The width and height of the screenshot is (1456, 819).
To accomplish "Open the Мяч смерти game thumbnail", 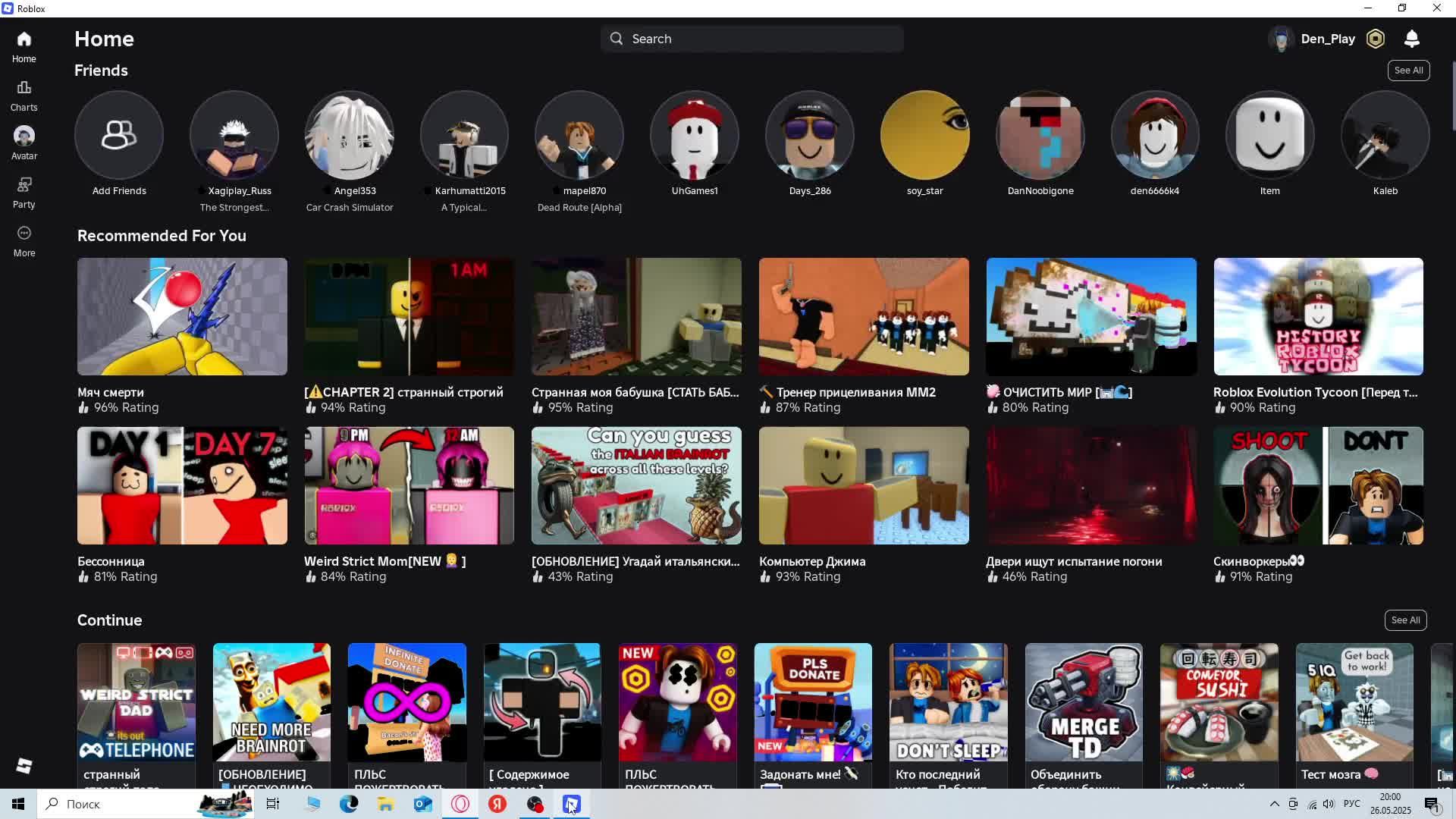I will coord(182,316).
